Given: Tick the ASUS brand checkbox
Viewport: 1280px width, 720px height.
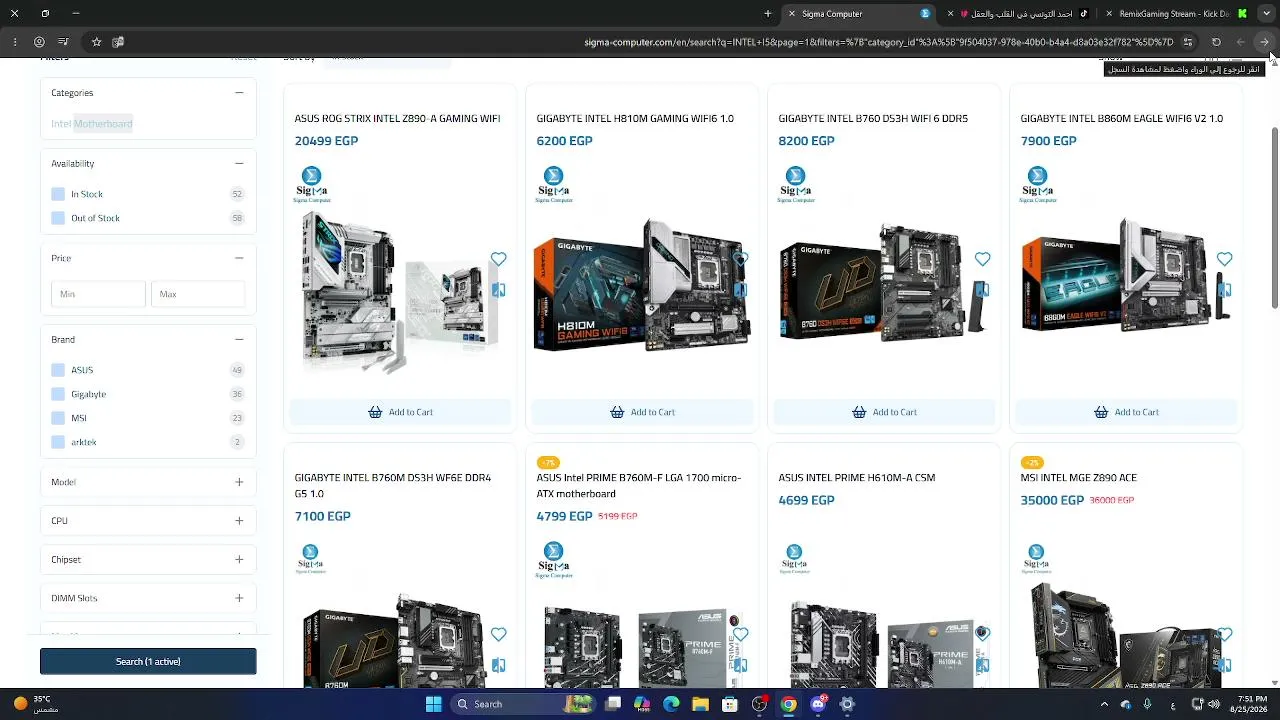Looking at the screenshot, I should [x=58, y=370].
